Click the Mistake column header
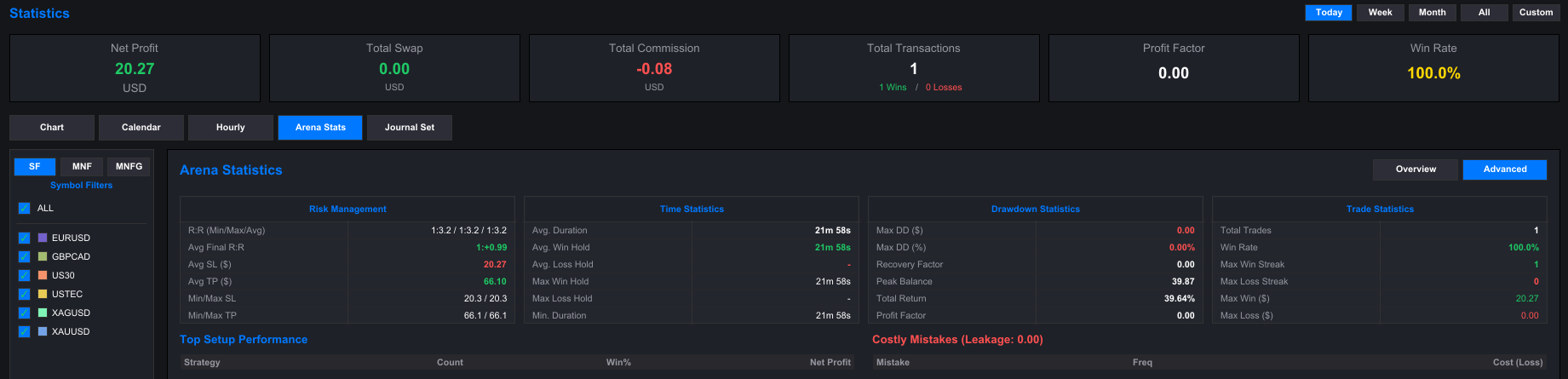This screenshot has width=1568, height=379. tap(893, 363)
